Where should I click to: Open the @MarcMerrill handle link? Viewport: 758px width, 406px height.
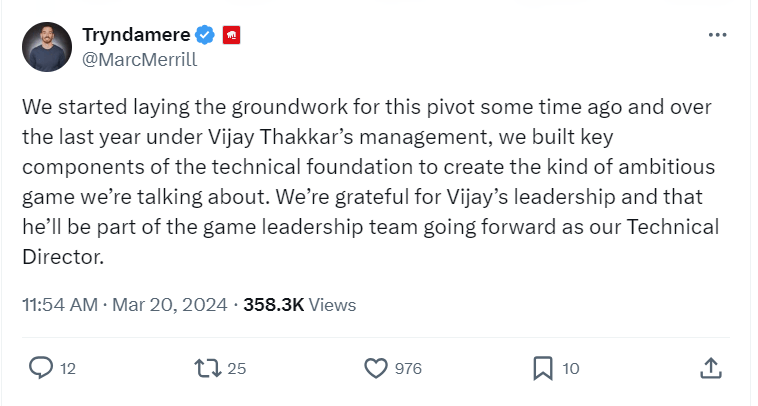pos(139,59)
